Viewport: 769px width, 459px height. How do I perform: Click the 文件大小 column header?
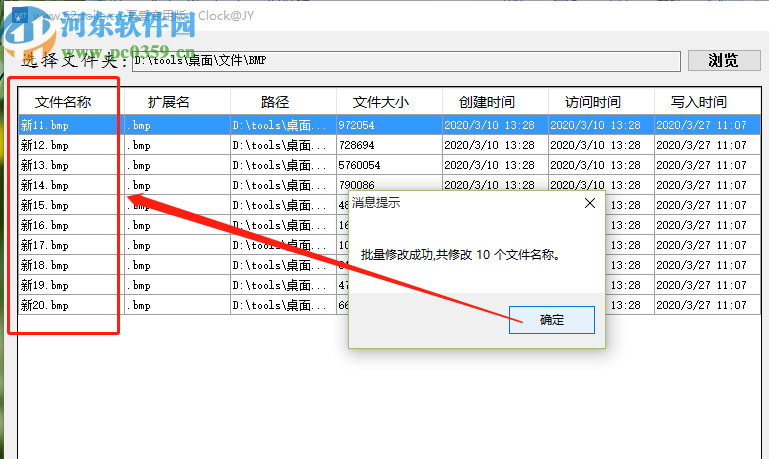[389, 102]
